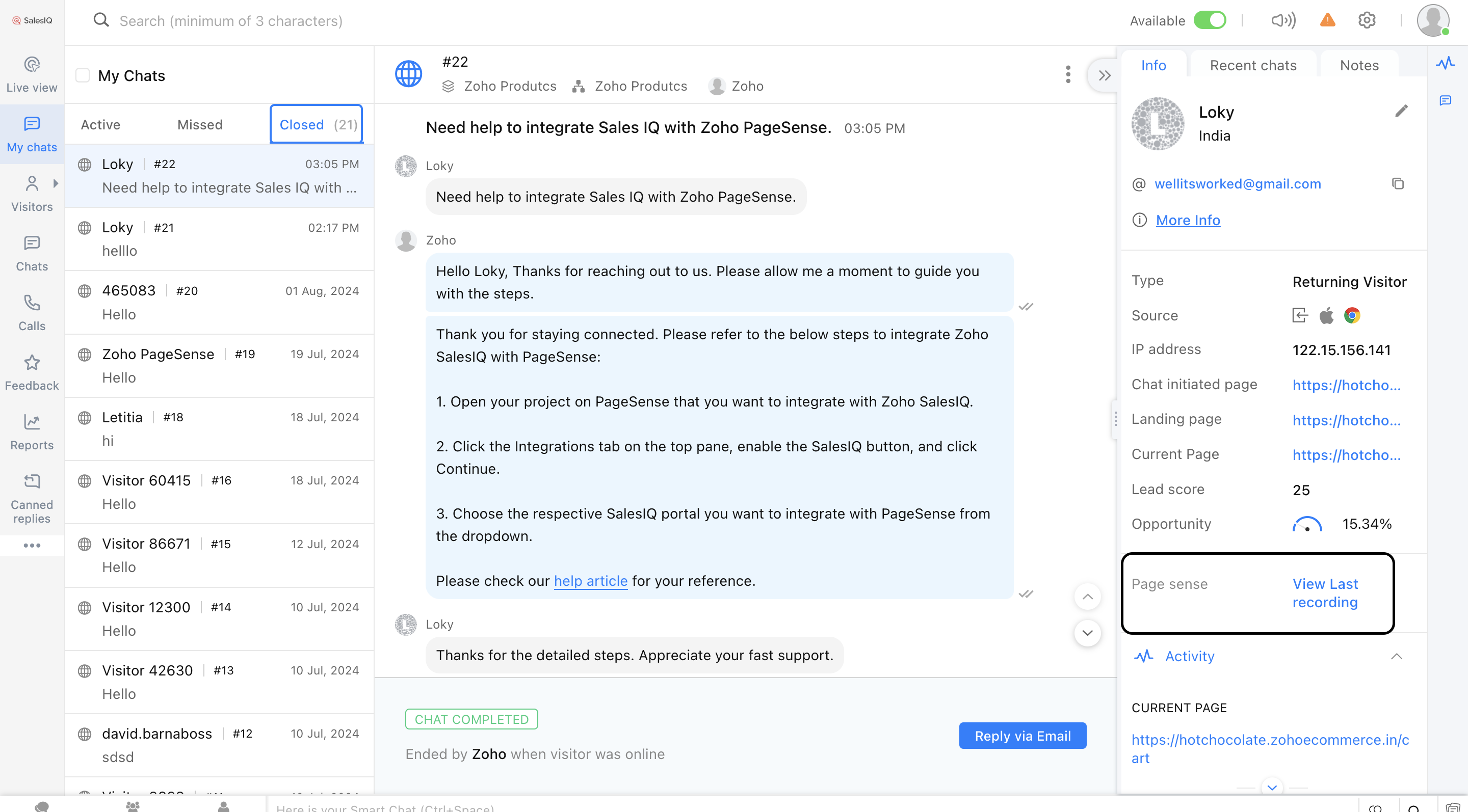The height and width of the screenshot is (812, 1468).
Task: Open user profile avatar menu
Action: click(1433, 20)
